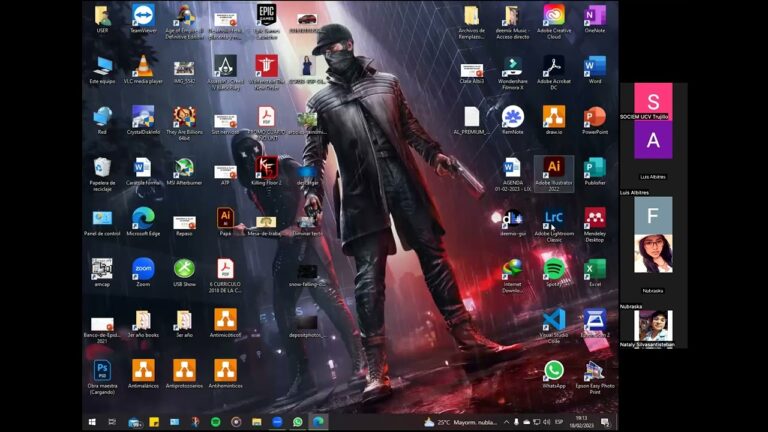
Task: Open CrystalDiskInfo desktop shortcut
Action: (143, 120)
